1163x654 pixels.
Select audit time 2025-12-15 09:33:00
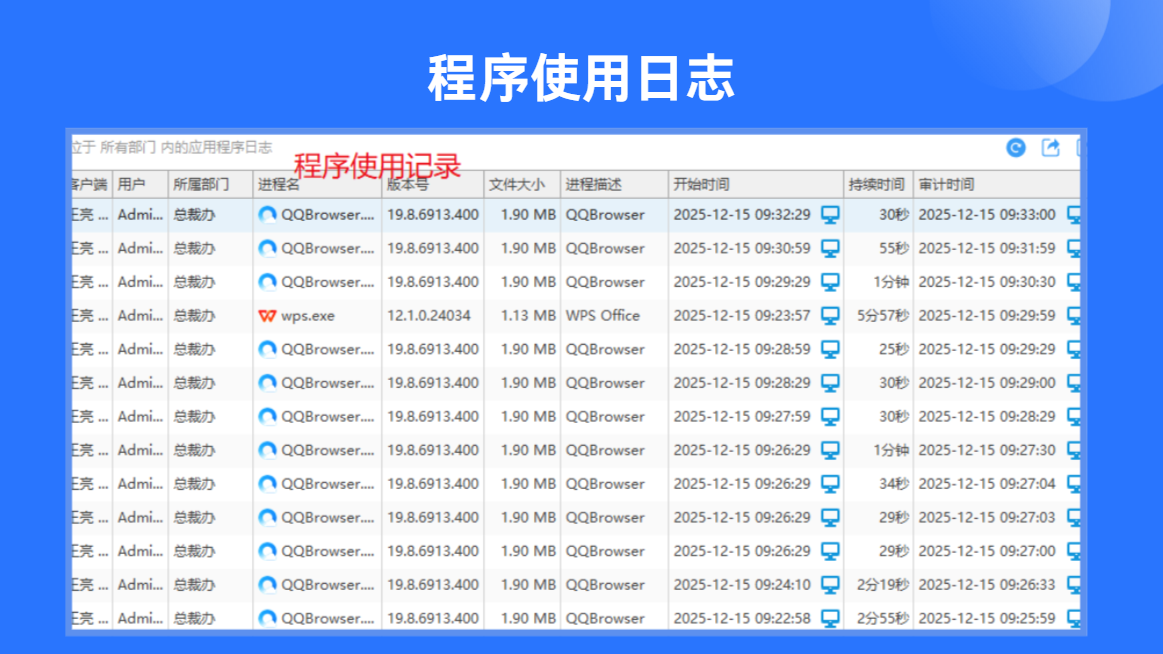click(x=986, y=215)
